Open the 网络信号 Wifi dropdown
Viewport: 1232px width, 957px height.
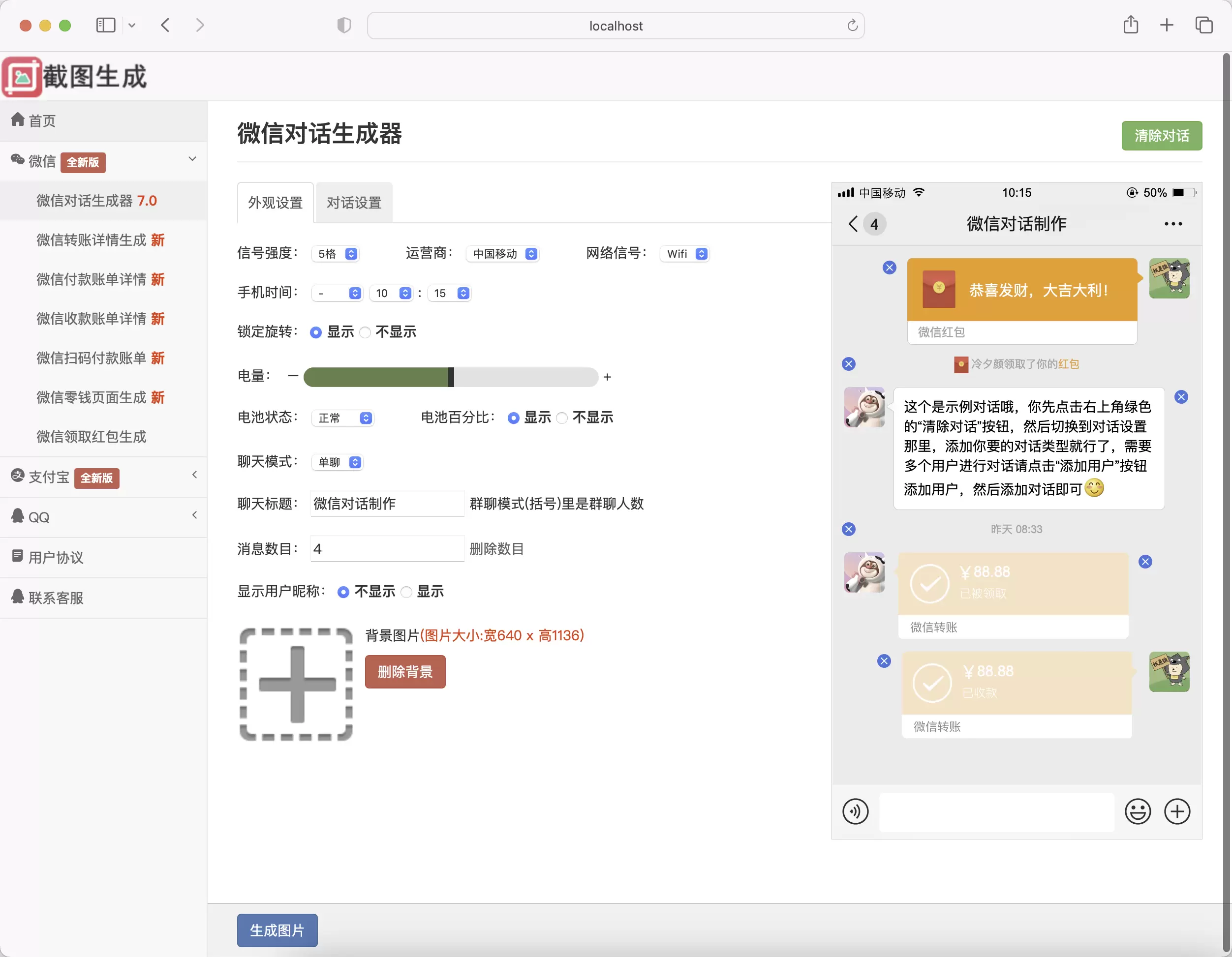point(685,254)
